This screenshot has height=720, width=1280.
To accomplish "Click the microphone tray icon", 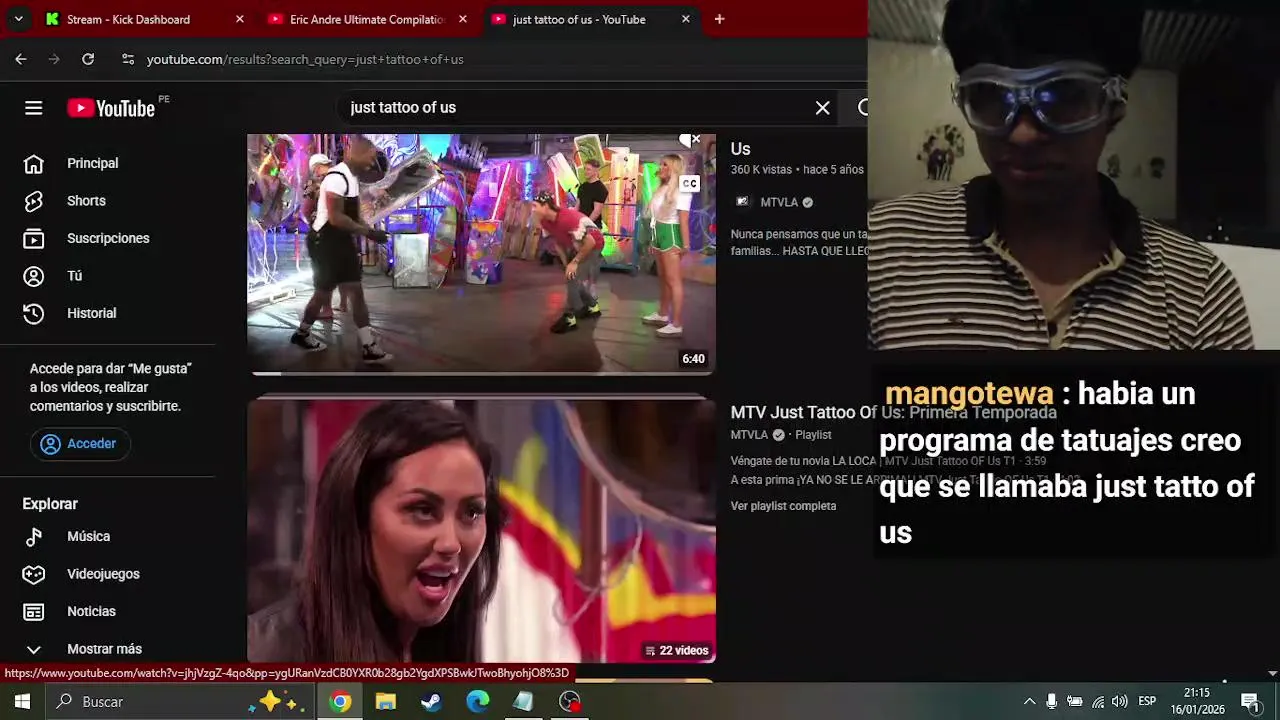I will pos(1052,702).
